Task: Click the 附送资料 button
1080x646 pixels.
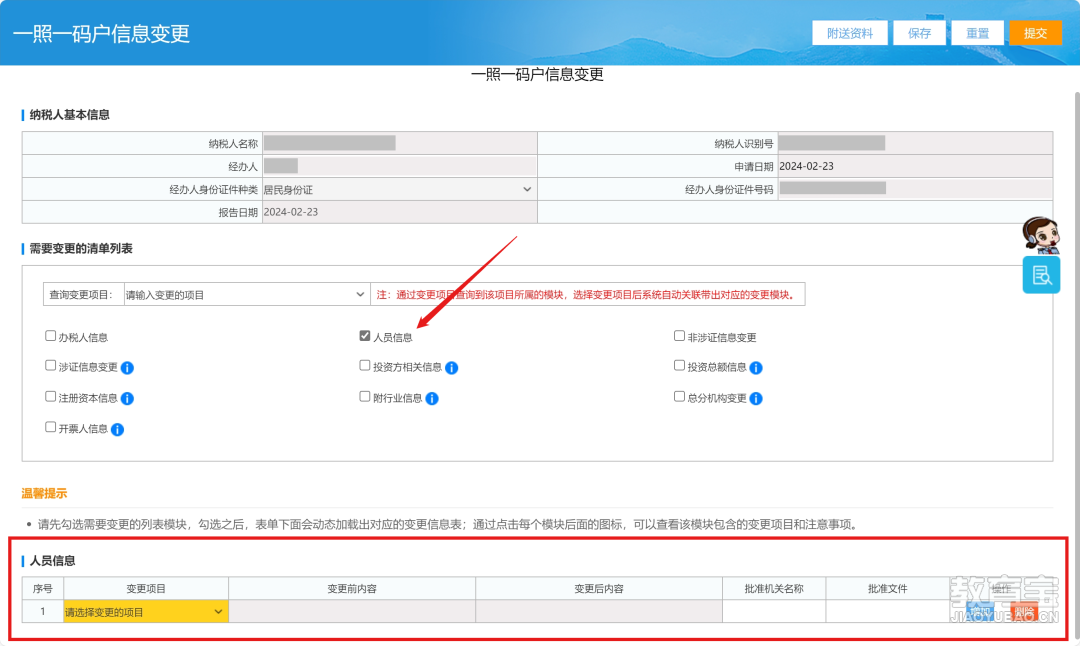Action: 849,33
